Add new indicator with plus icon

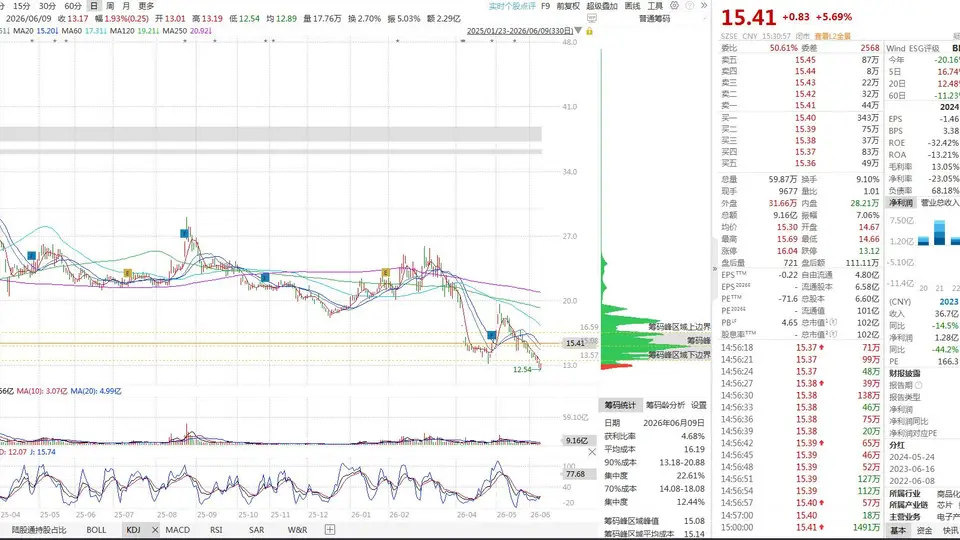point(330,530)
